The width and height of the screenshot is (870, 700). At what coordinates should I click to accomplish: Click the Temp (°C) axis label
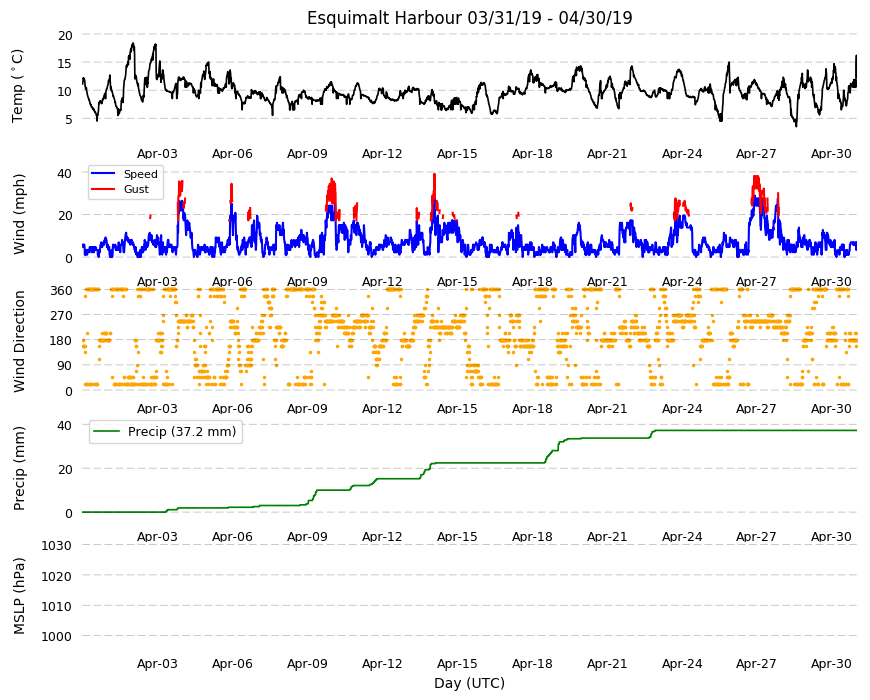point(18,86)
